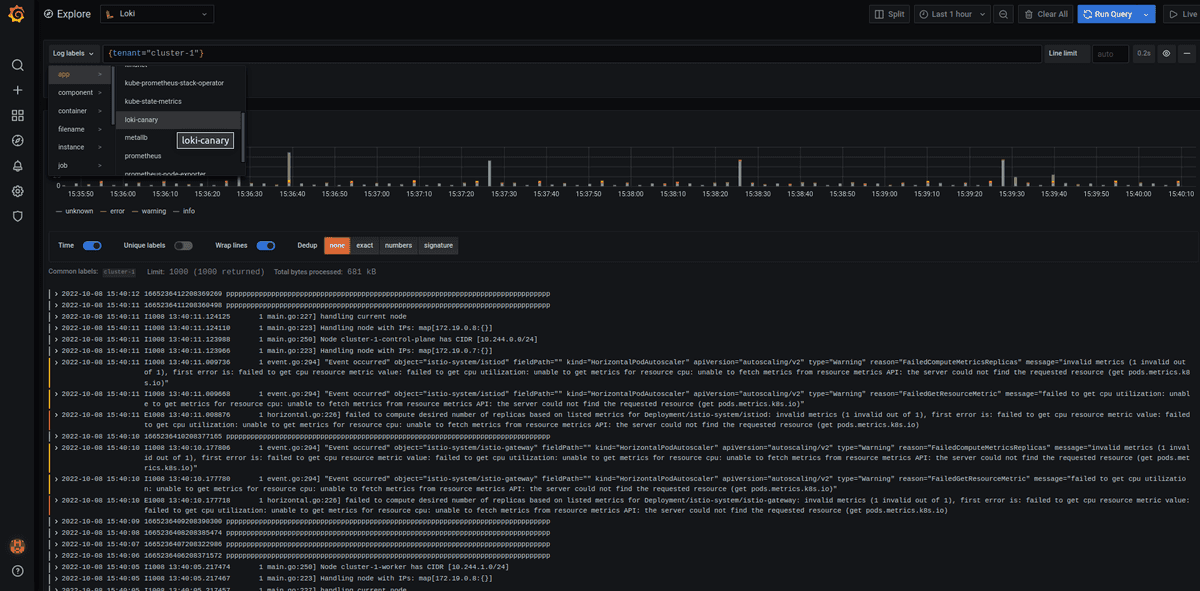Click the Search magnifier in sidebar
This screenshot has height=591, width=1200.
tap(17, 65)
